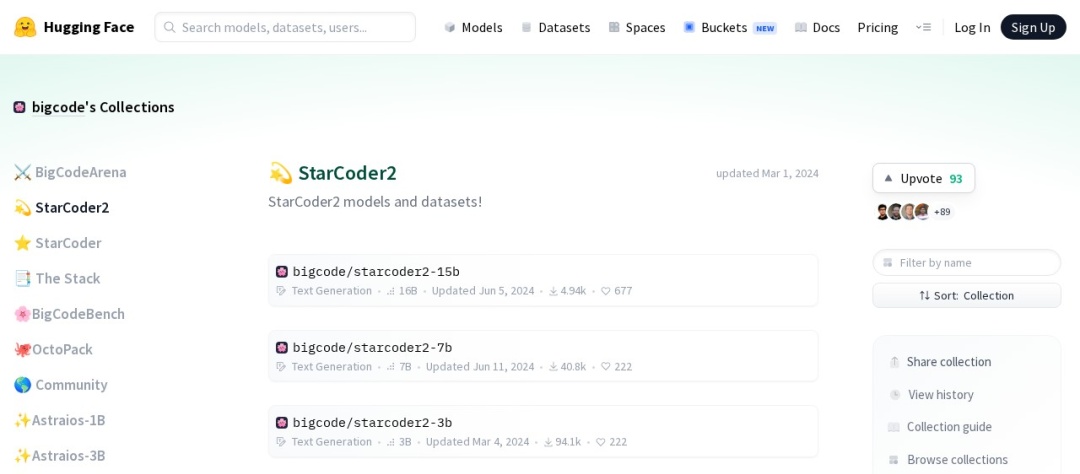Click Log In
The height and width of the screenshot is (474, 1080).
[x=972, y=28]
